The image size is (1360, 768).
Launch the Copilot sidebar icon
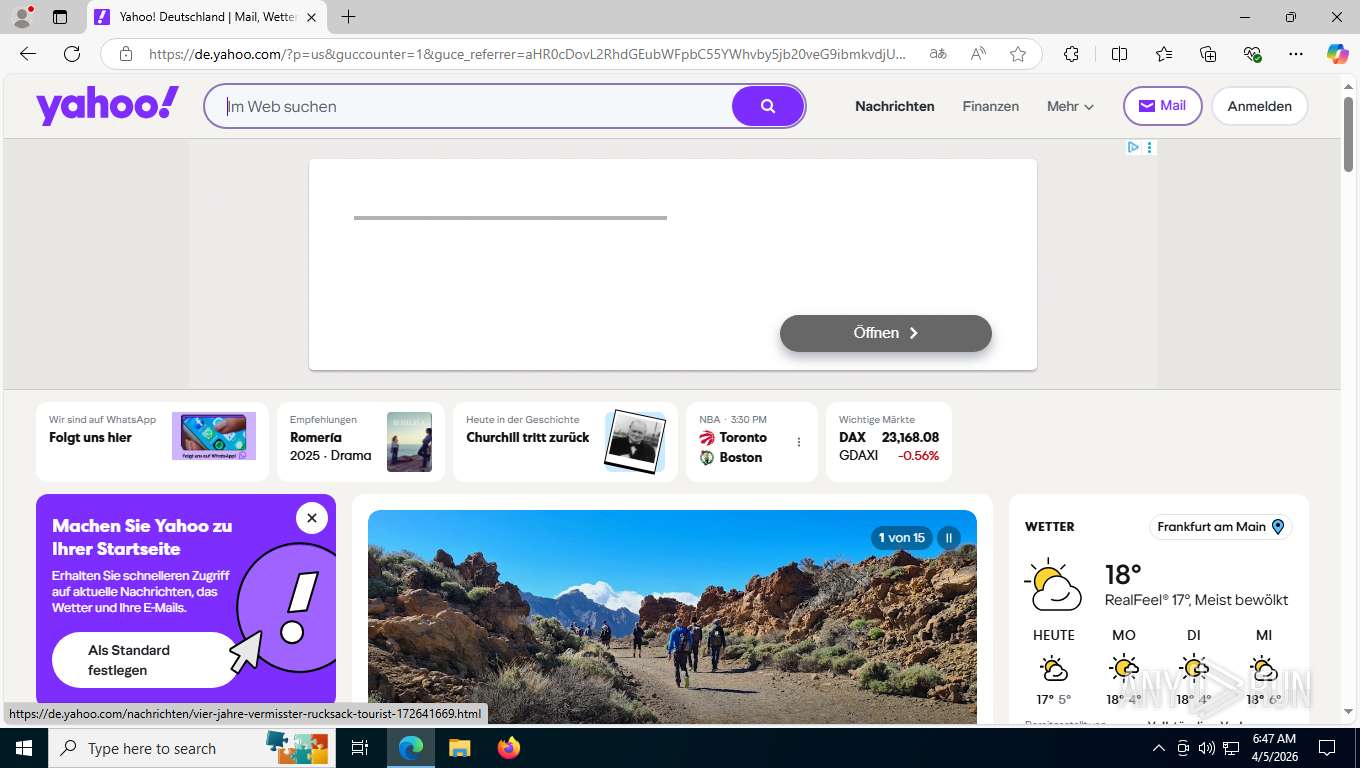(1338, 54)
